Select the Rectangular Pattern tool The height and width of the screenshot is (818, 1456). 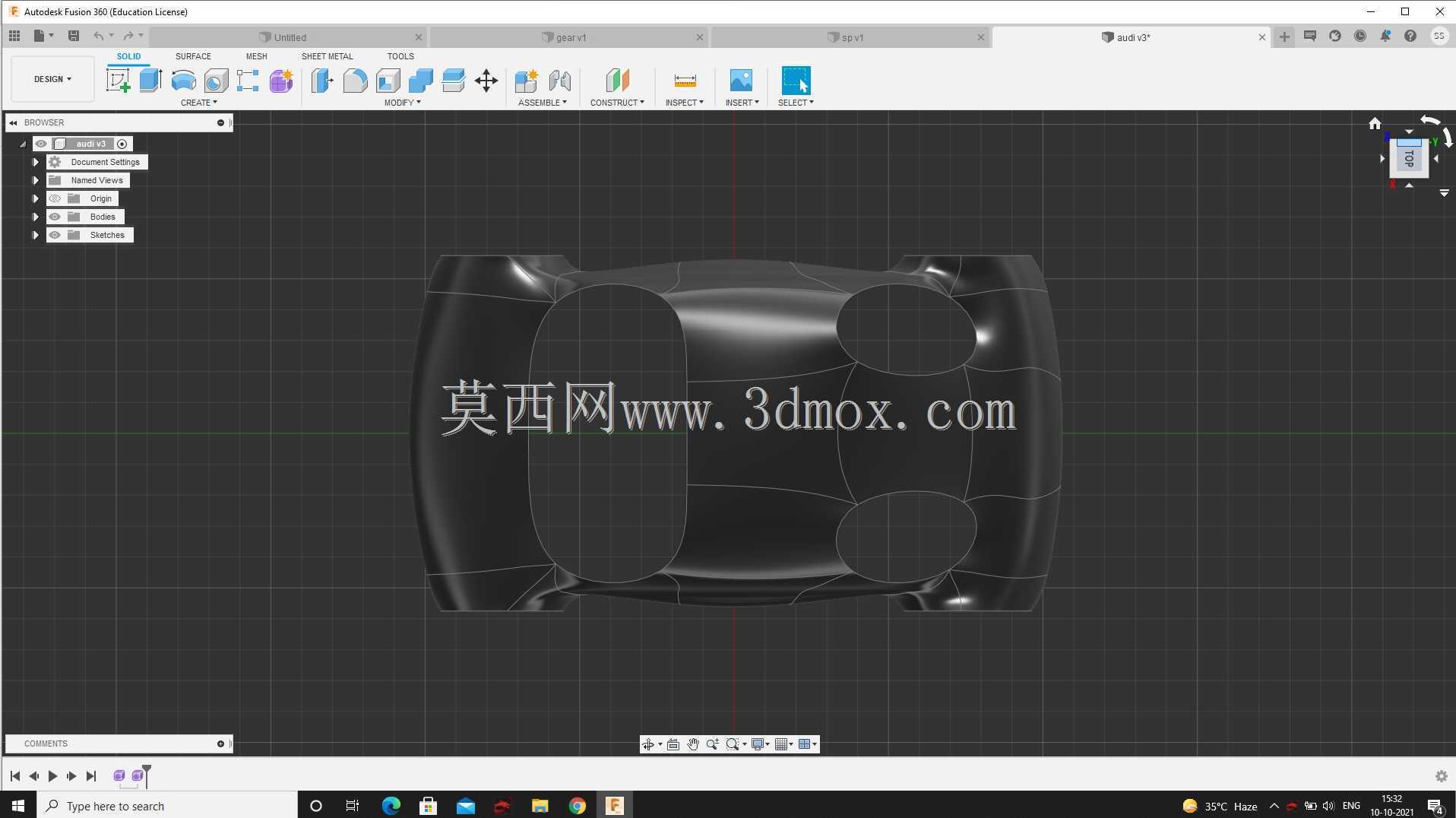pyautogui.click(x=248, y=81)
